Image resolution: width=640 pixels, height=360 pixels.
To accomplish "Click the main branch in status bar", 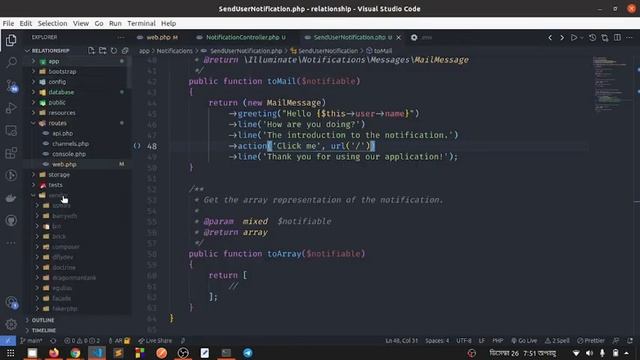I will coord(31,340).
